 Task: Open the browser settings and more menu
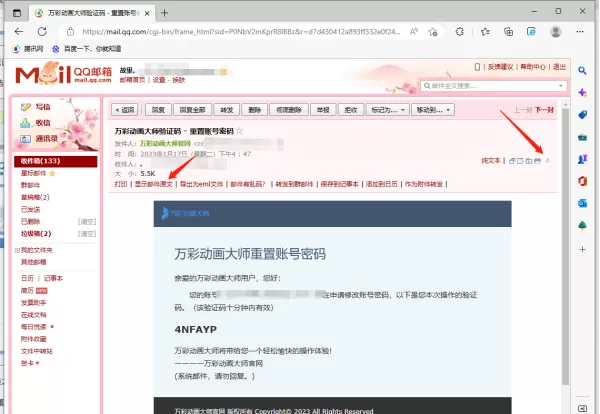click(x=580, y=32)
